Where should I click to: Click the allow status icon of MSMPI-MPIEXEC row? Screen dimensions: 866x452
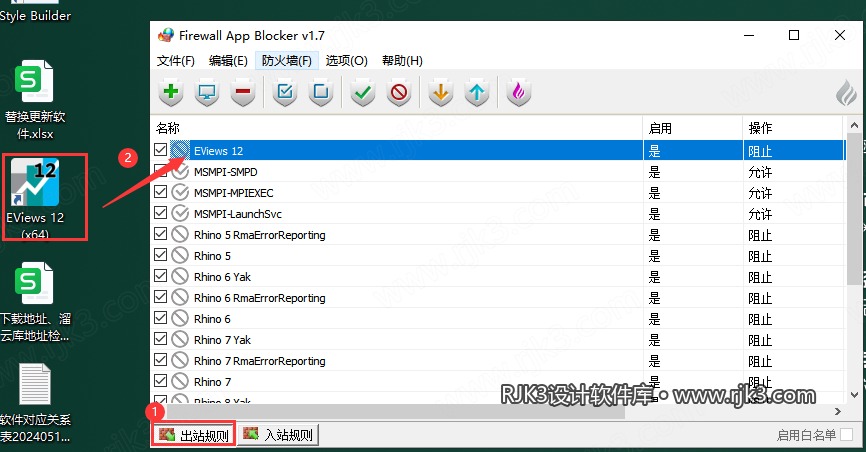click(x=179, y=192)
